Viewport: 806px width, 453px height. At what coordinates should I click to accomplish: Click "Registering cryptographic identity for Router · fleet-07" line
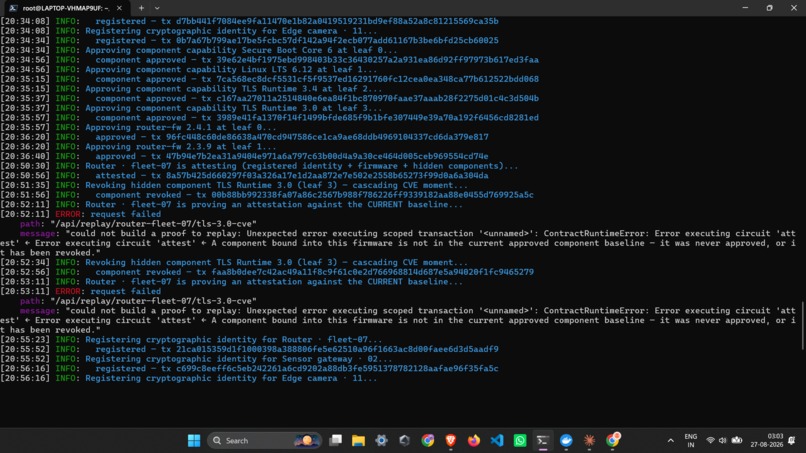[x=233, y=340]
